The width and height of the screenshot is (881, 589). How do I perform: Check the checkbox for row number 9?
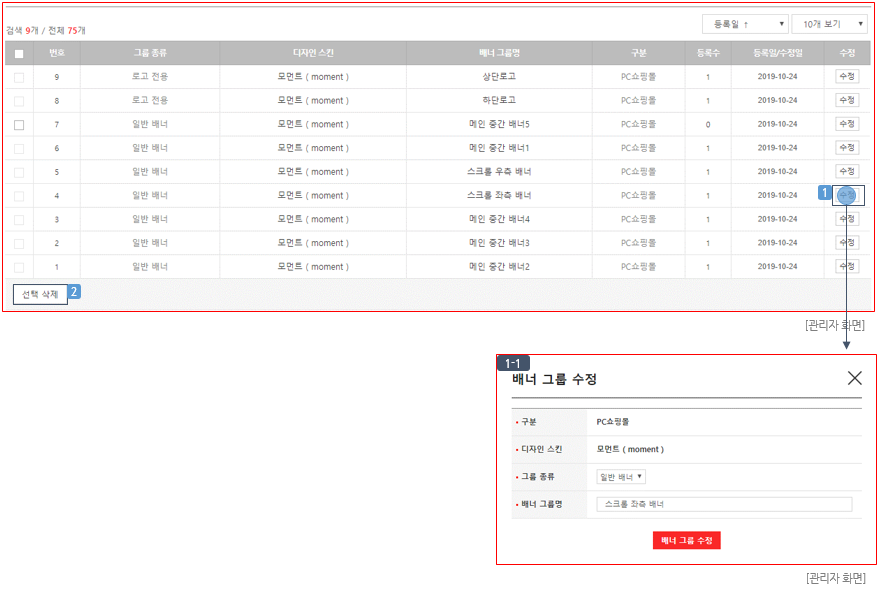[19, 77]
